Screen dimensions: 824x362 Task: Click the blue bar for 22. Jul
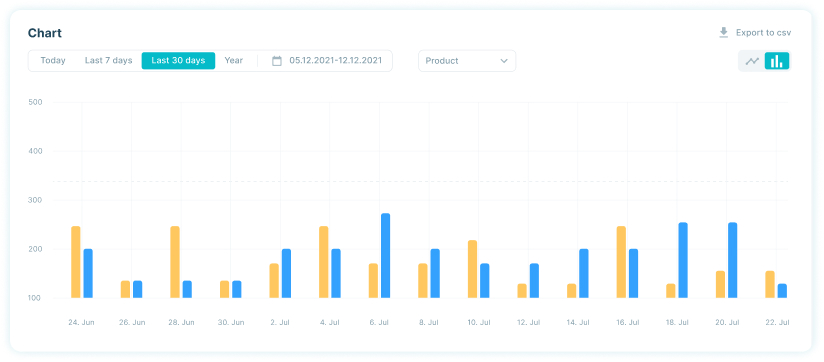[x=782, y=291]
